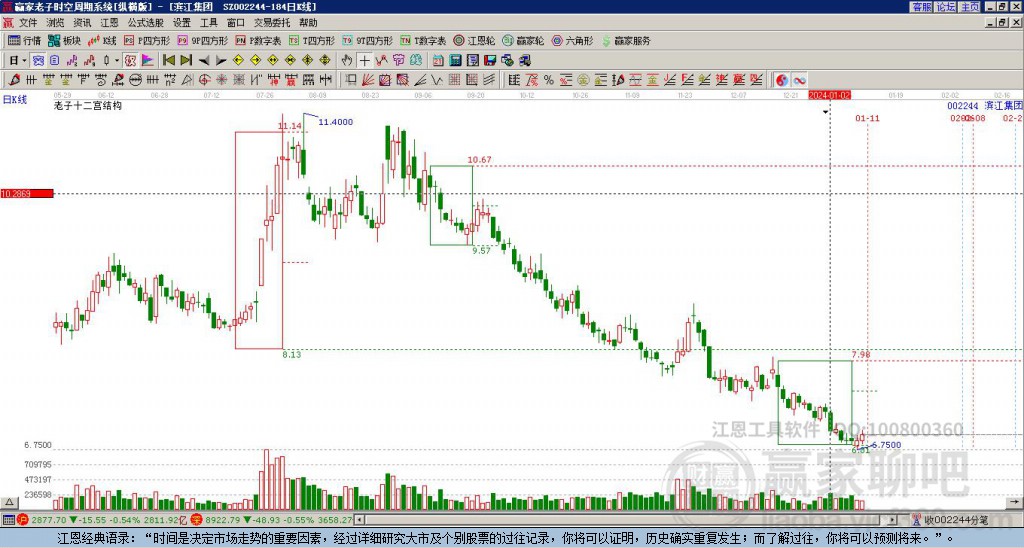
Task: Click the calendar date icon
Action: [x=438, y=60]
